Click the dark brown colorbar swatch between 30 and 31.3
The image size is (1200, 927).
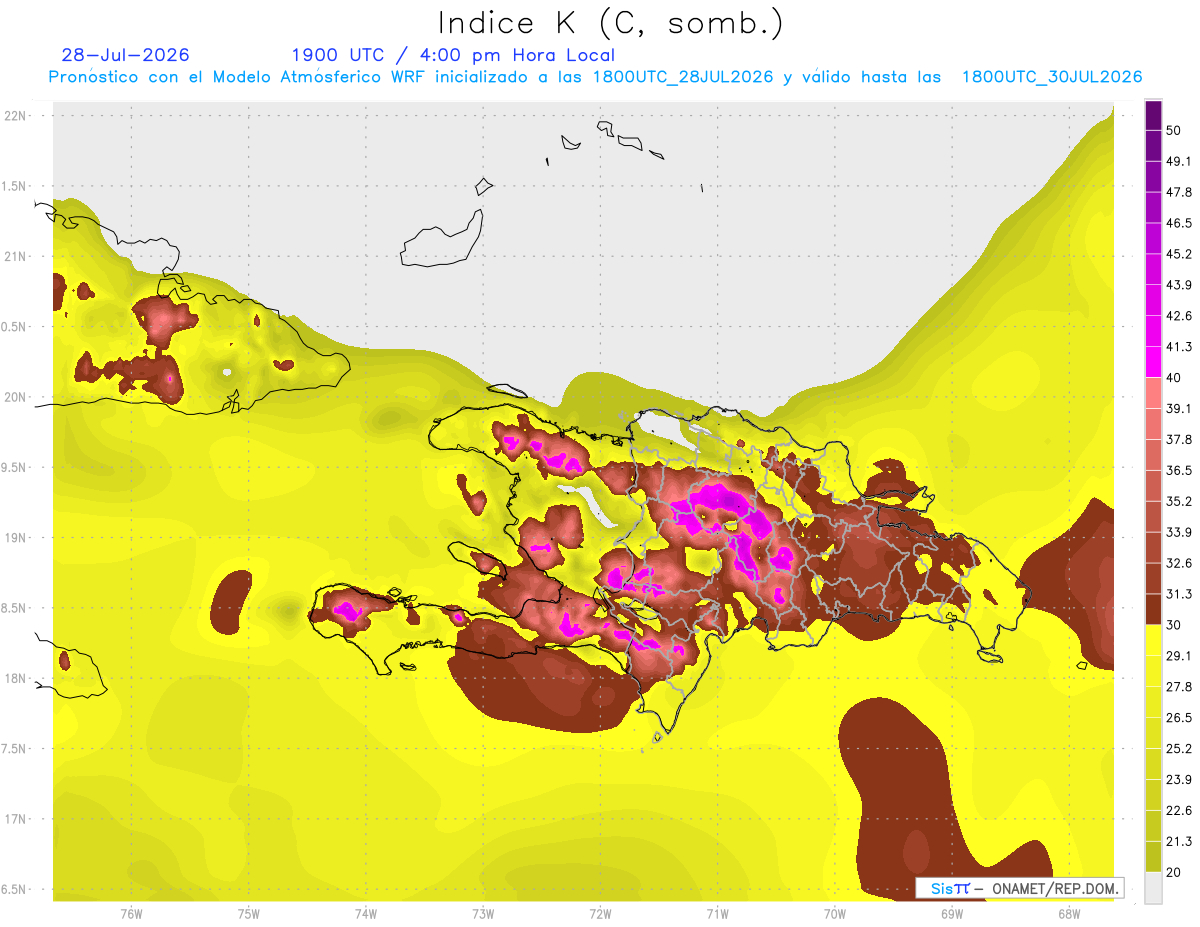pos(1153,609)
